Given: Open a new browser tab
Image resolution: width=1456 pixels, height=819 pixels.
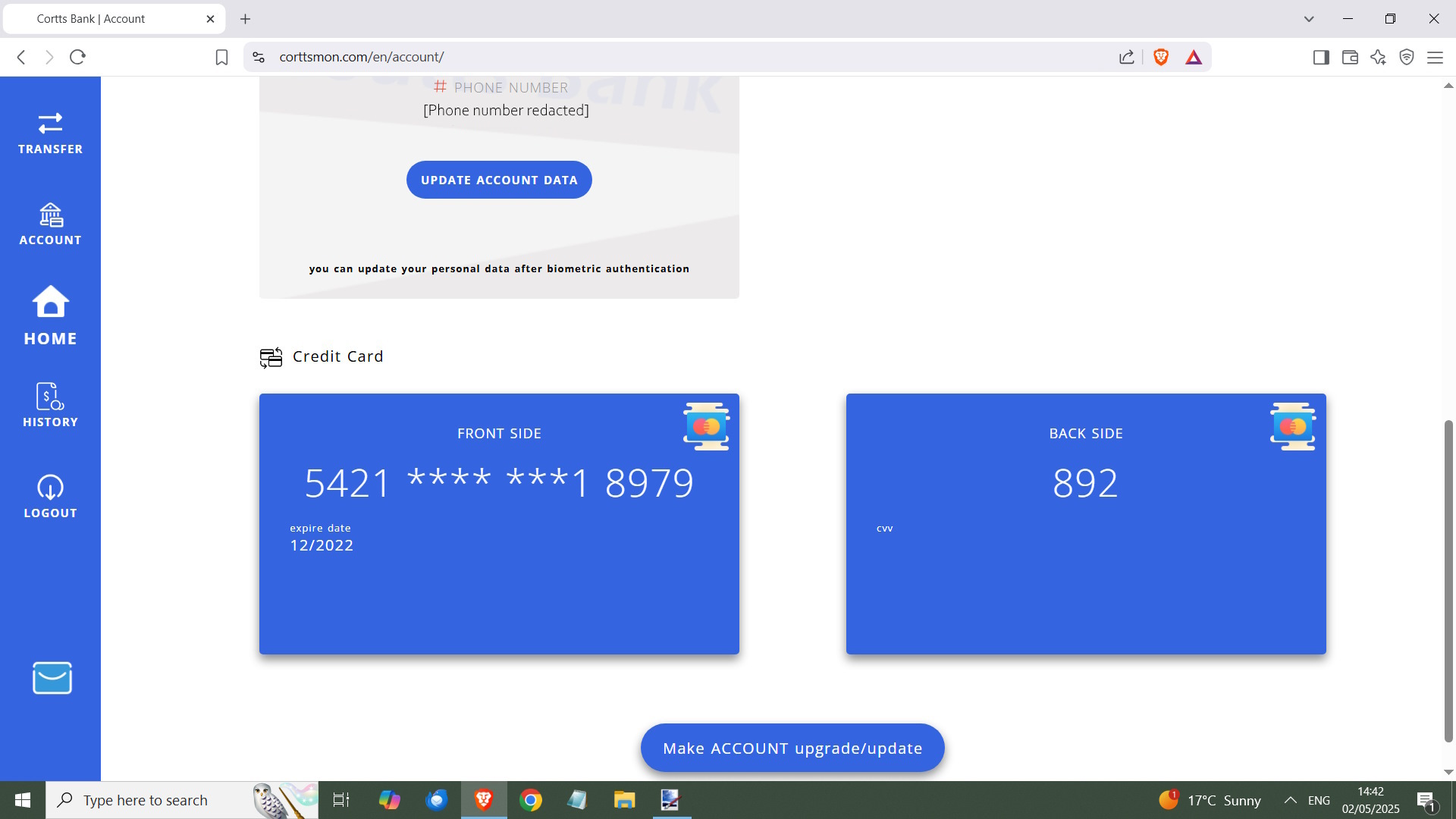Looking at the screenshot, I should [245, 19].
